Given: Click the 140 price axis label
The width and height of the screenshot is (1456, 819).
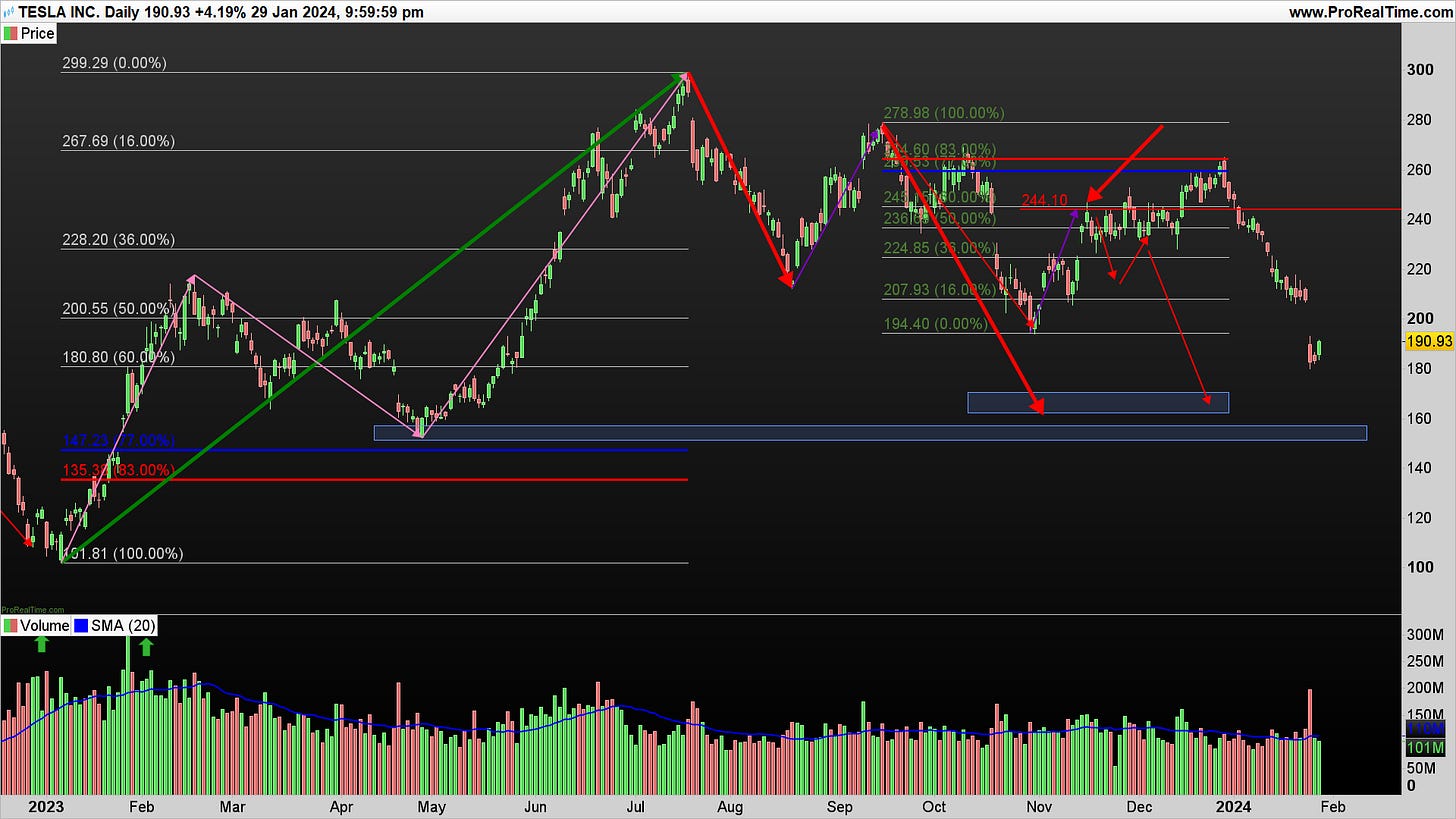Looking at the screenshot, I should (1420, 468).
